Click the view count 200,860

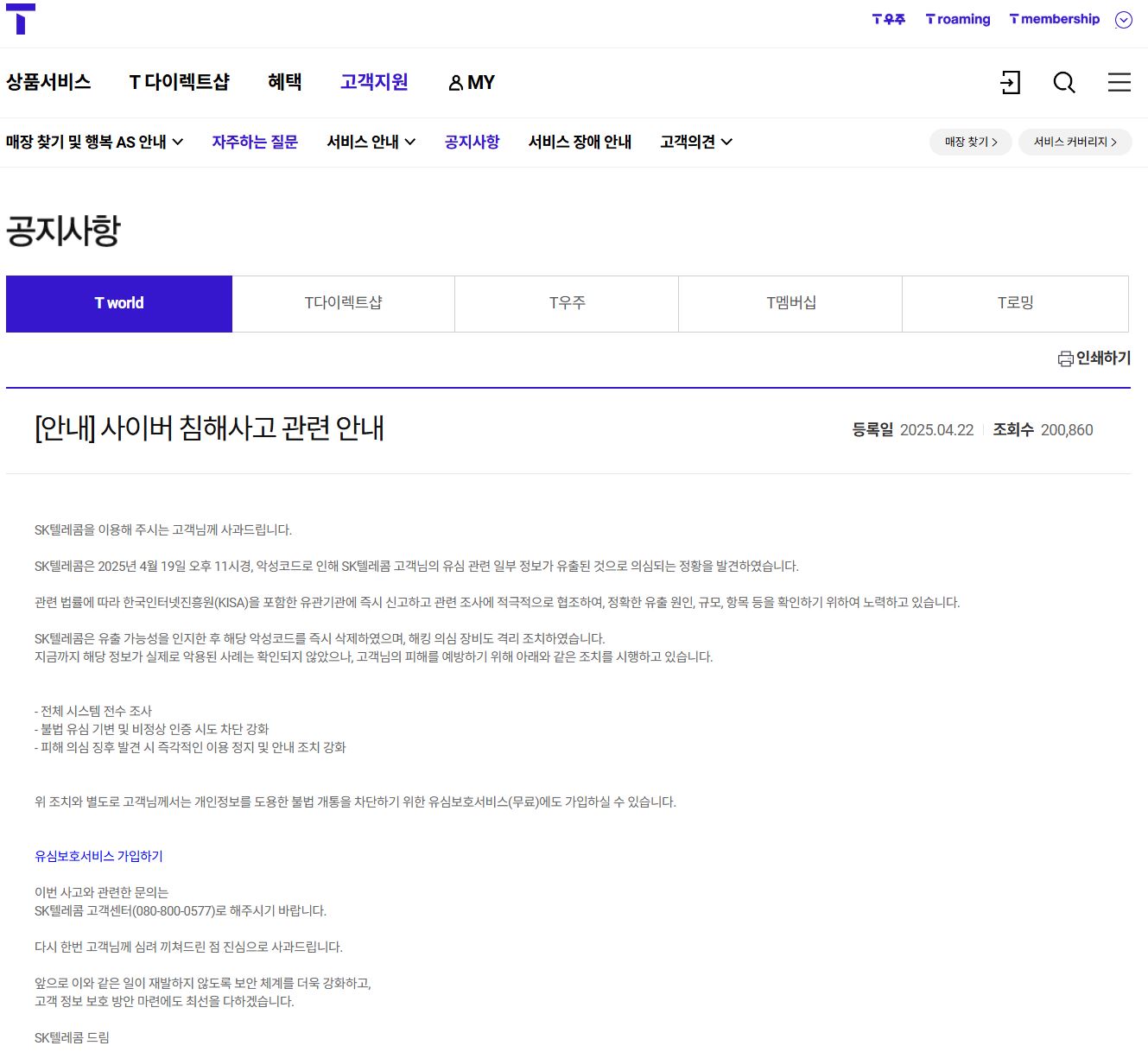click(1067, 430)
